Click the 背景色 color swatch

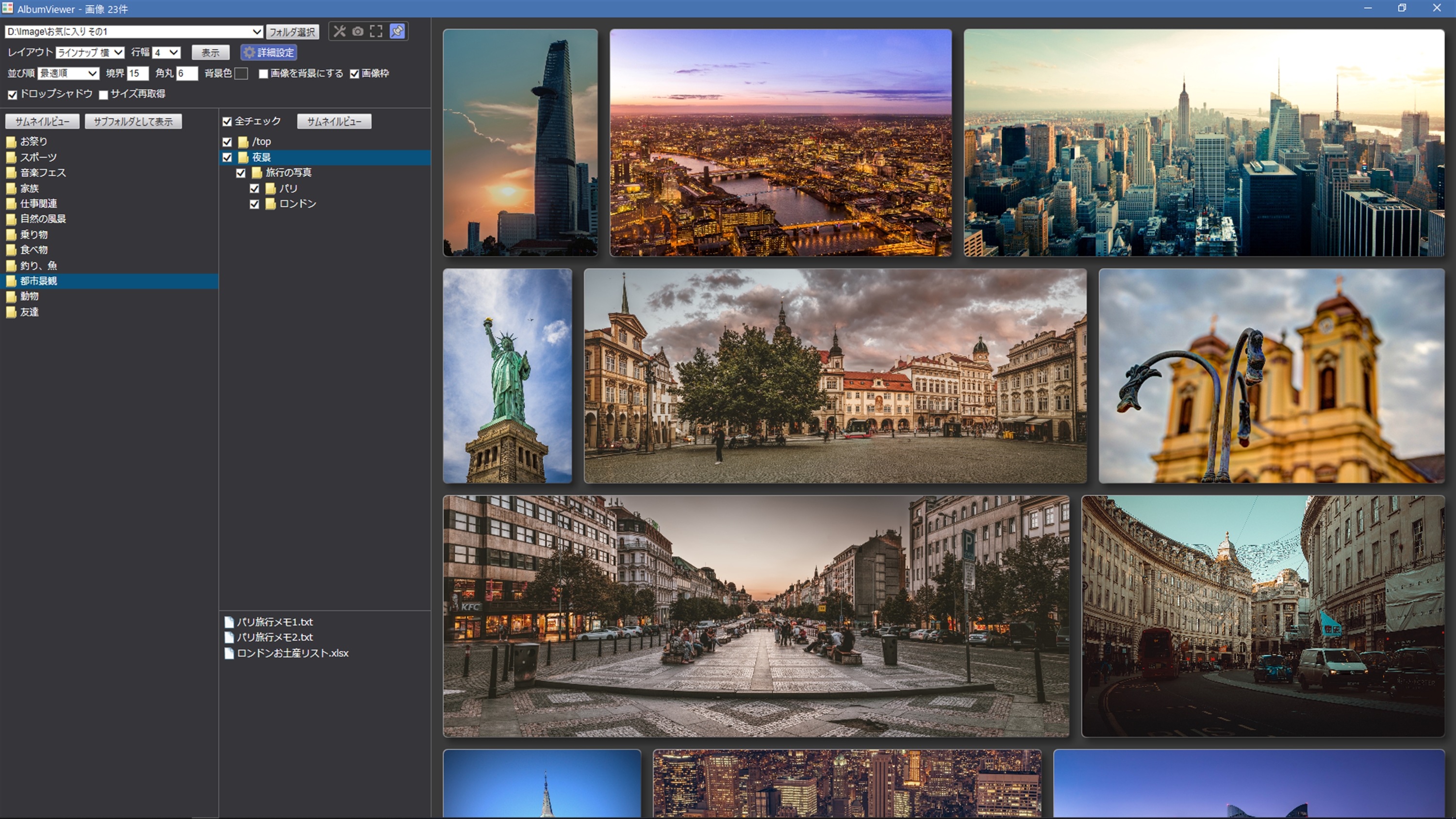[241, 73]
